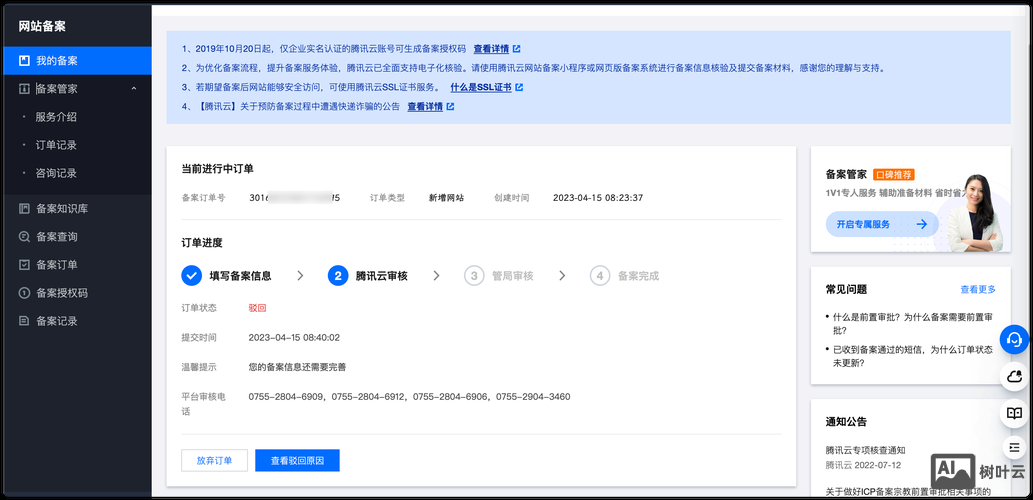Screen dimensions: 1033x500
Task: Click the 开启专属服务 button
Action: [x=882, y=224]
